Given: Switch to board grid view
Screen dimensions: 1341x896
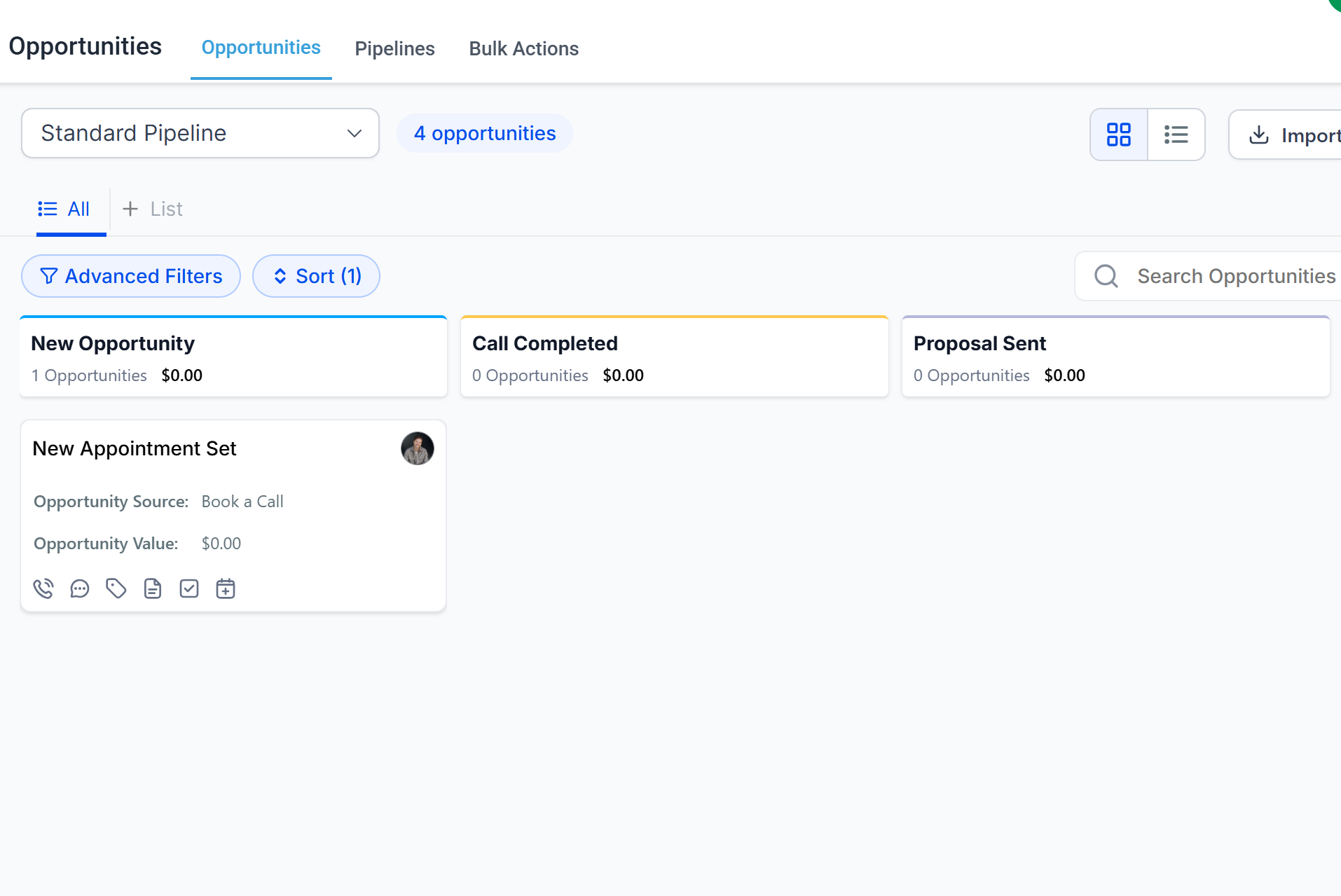Looking at the screenshot, I should (x=1119, y=135).
